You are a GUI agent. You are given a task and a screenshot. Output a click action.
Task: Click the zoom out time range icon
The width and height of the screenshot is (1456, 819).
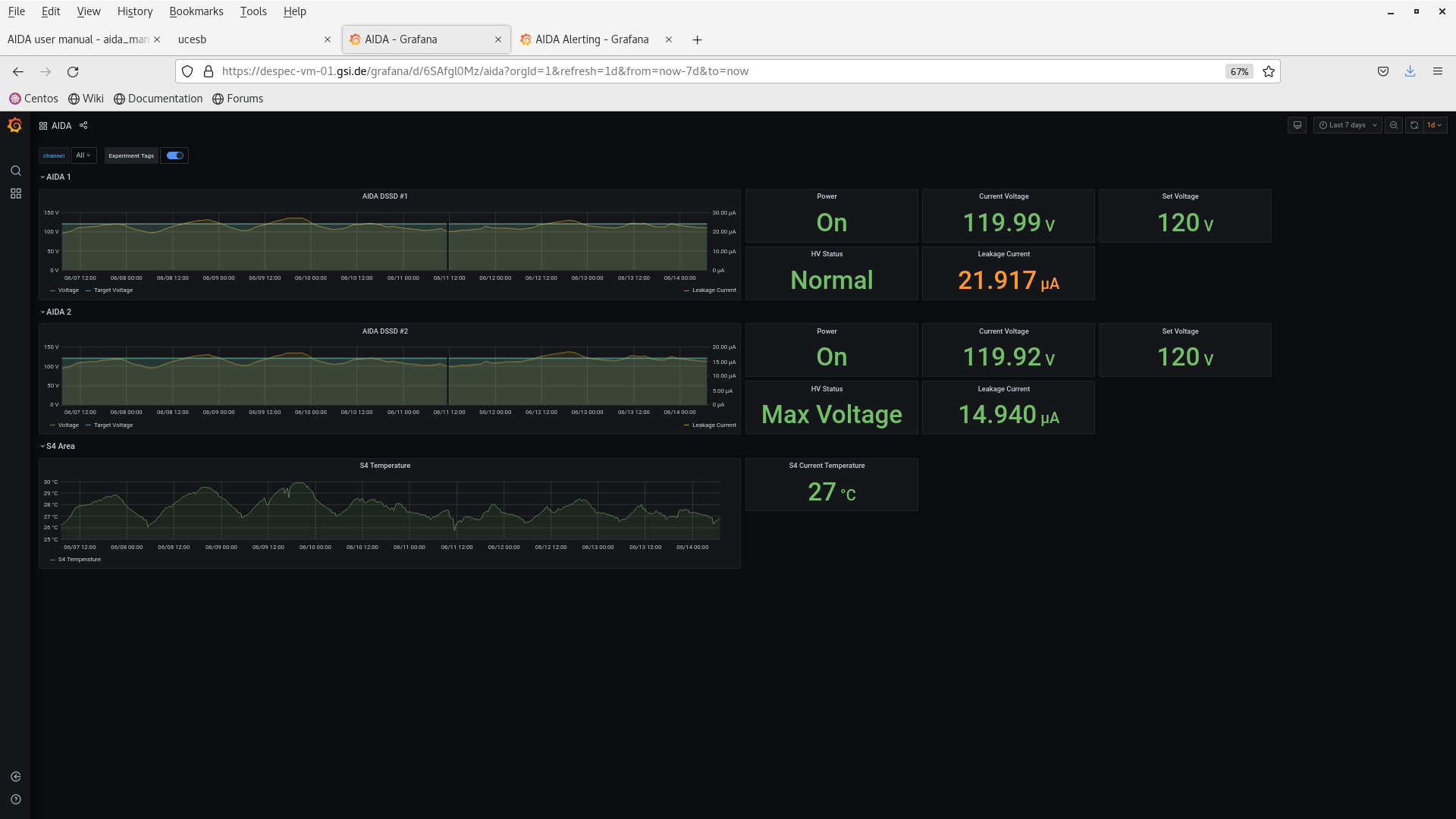[1394, 125]
